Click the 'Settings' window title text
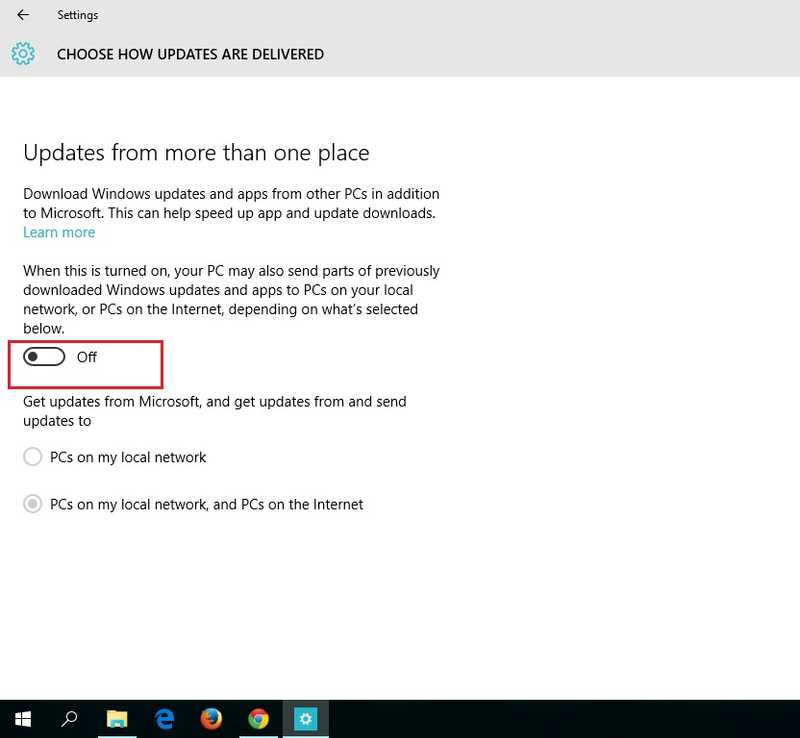The width and height of the screenshot is (800, 738). click(77, 15)
